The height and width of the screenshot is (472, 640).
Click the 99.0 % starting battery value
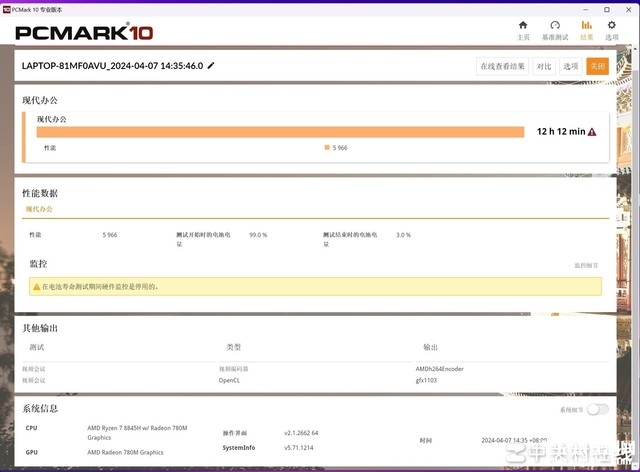click(x=258, y=235)
